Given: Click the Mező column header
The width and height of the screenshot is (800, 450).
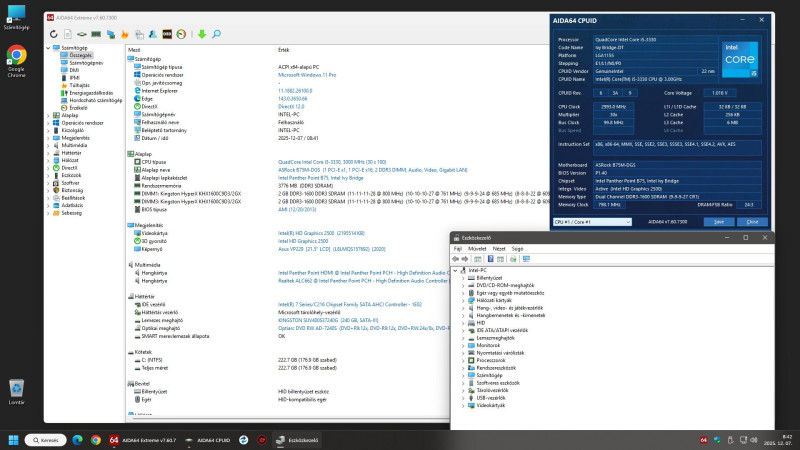Looking at the screenshot, I should pyautogui.click(x=134, y=50).
